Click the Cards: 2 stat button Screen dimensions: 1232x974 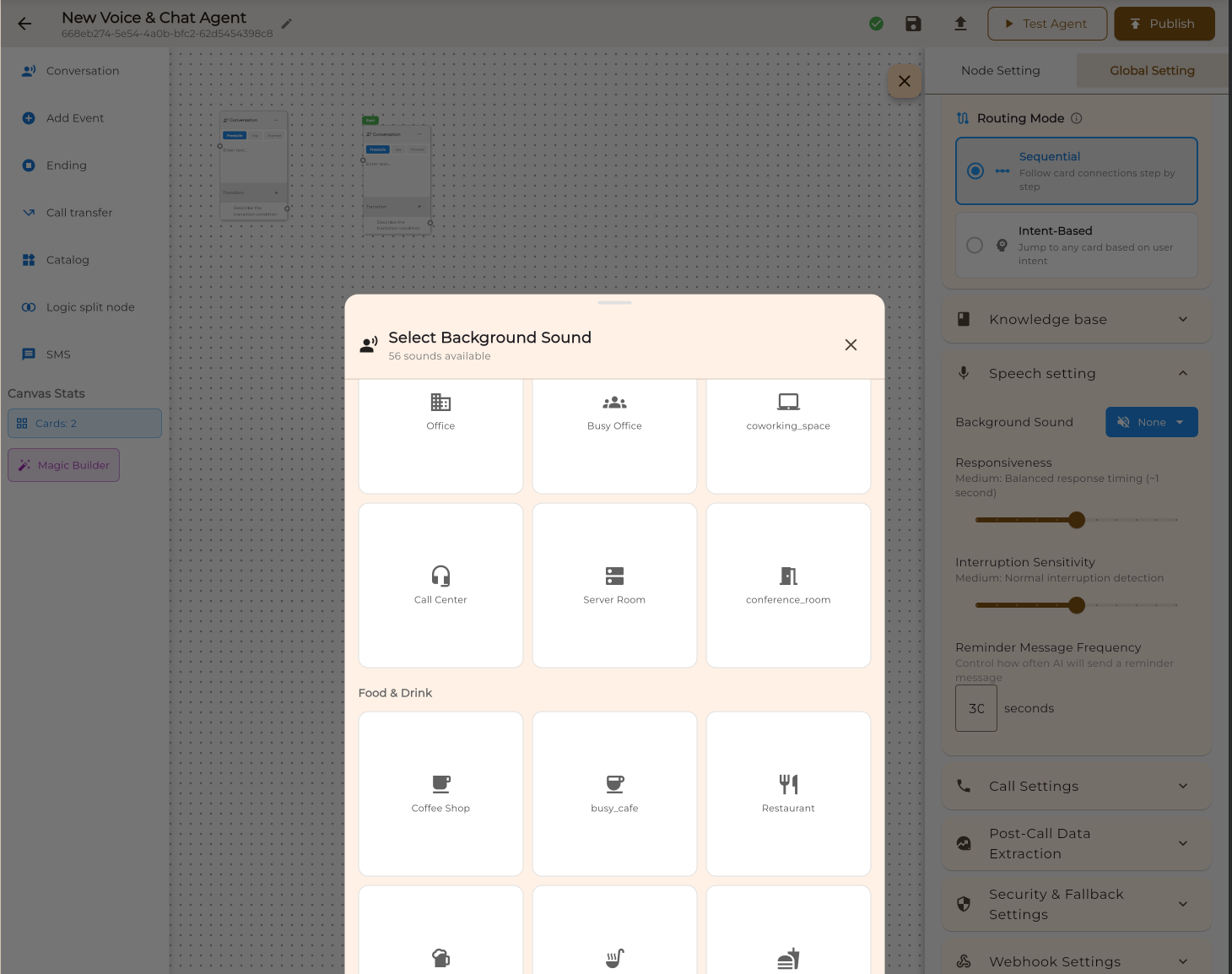point(84,424)
